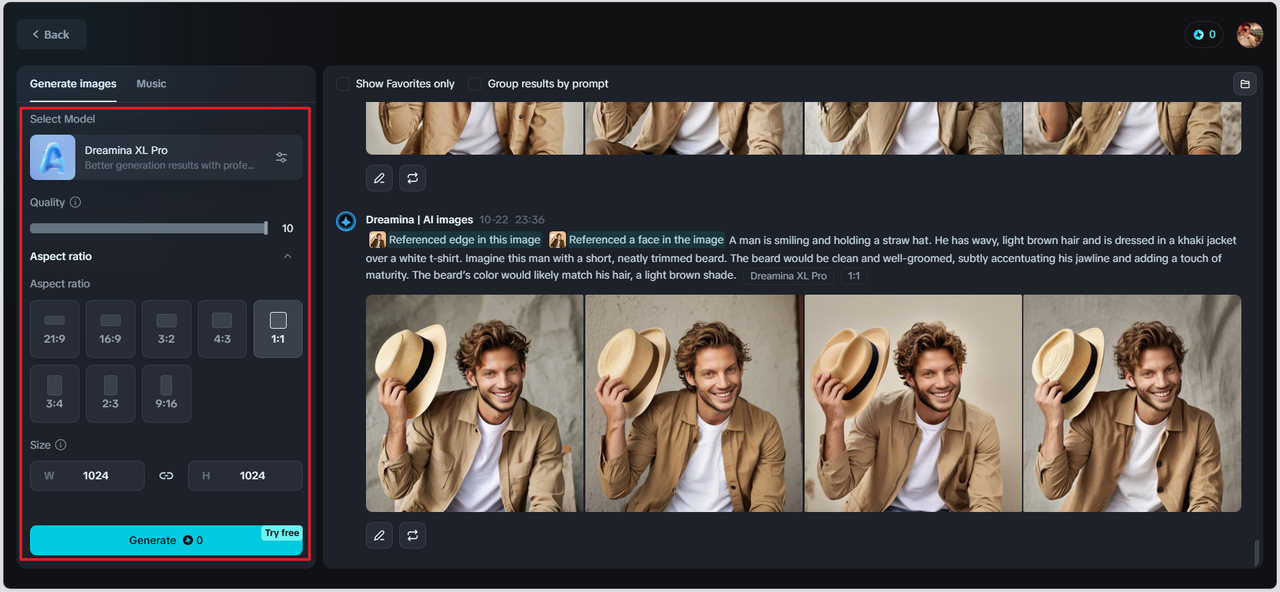Click the Dreamina AI images star icon
The width and height of the screenshot is (1280, 592).
[346, 221]
